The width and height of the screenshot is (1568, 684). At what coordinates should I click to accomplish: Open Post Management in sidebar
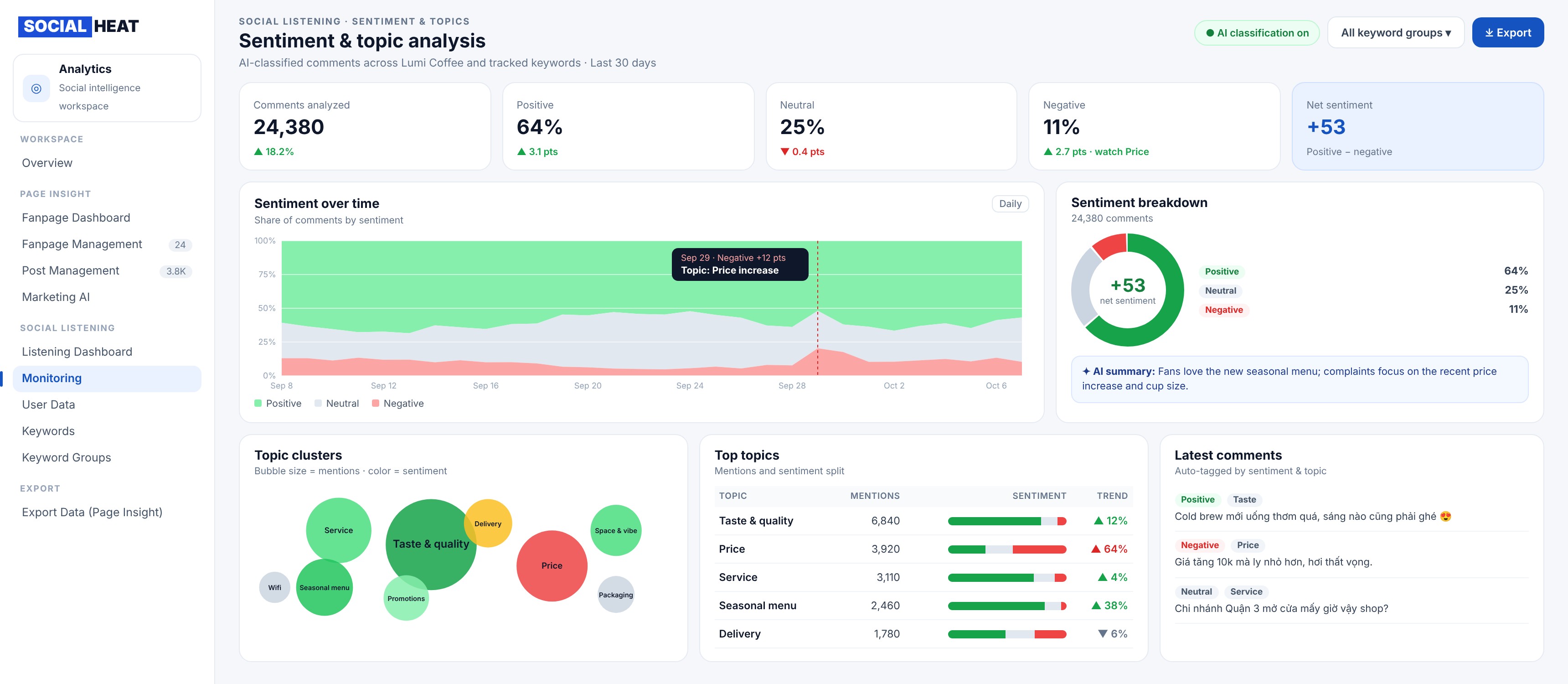[x=107, y=270]
